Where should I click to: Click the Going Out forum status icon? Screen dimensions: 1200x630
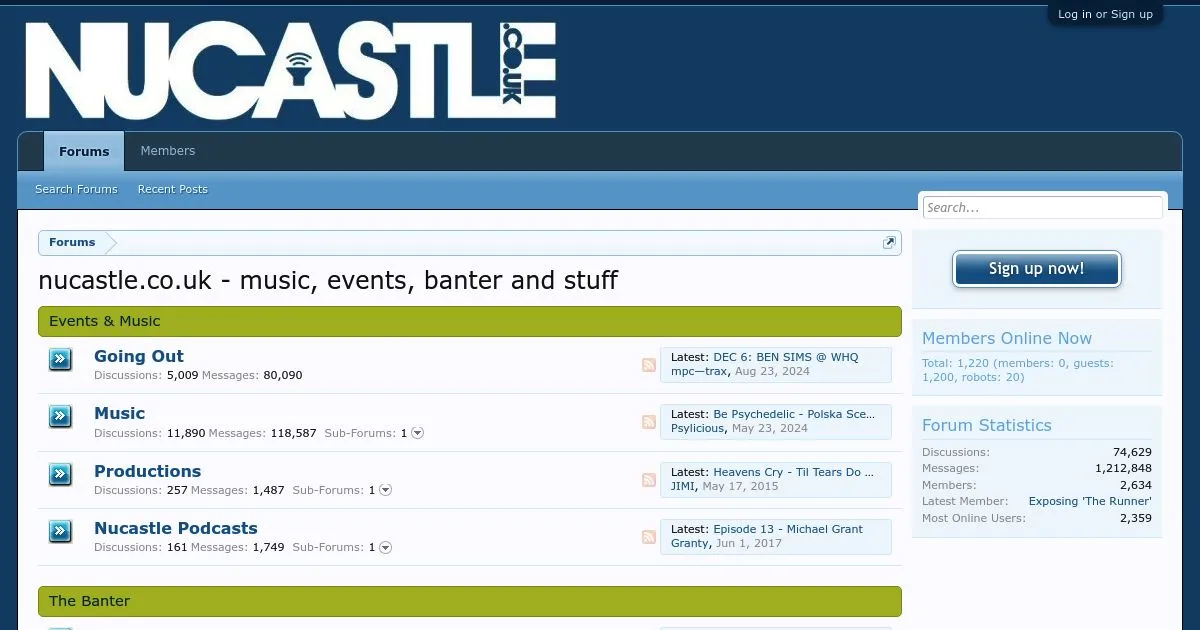(60, 359)
